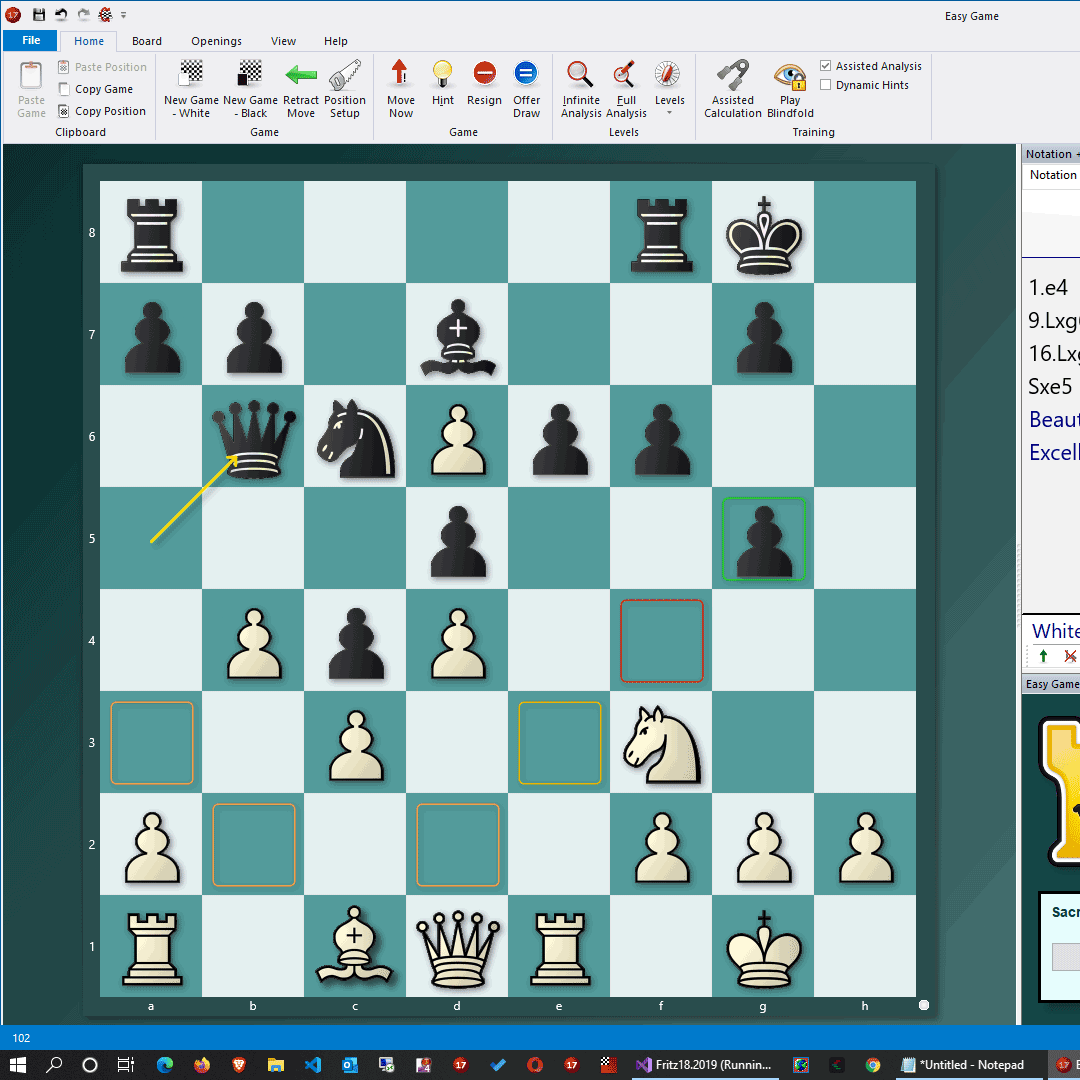
Task: Request a Hint with the lightbulb
Action: (x=443, y=85)
